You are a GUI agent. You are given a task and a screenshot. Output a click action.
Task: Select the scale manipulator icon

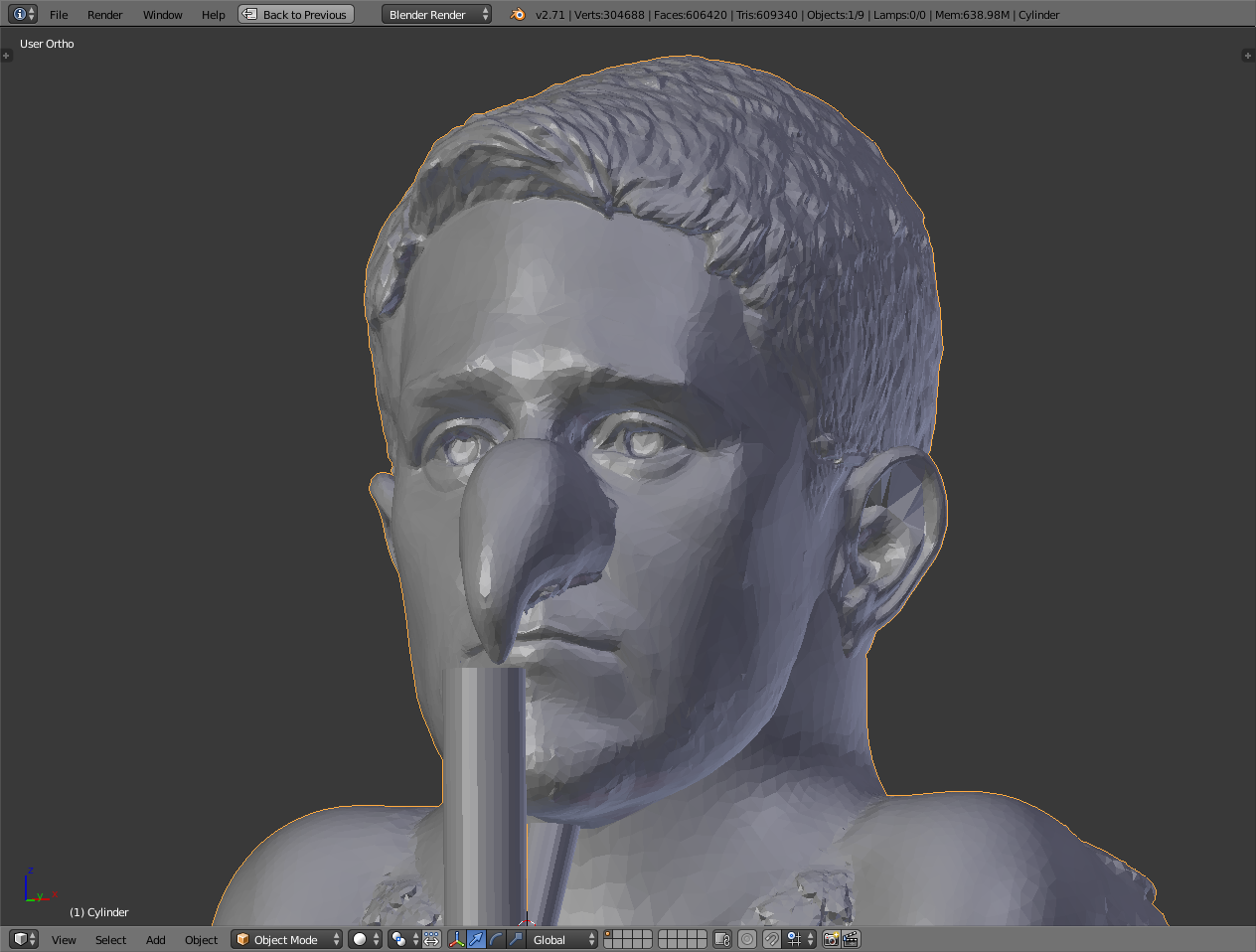tap(516, 939)
